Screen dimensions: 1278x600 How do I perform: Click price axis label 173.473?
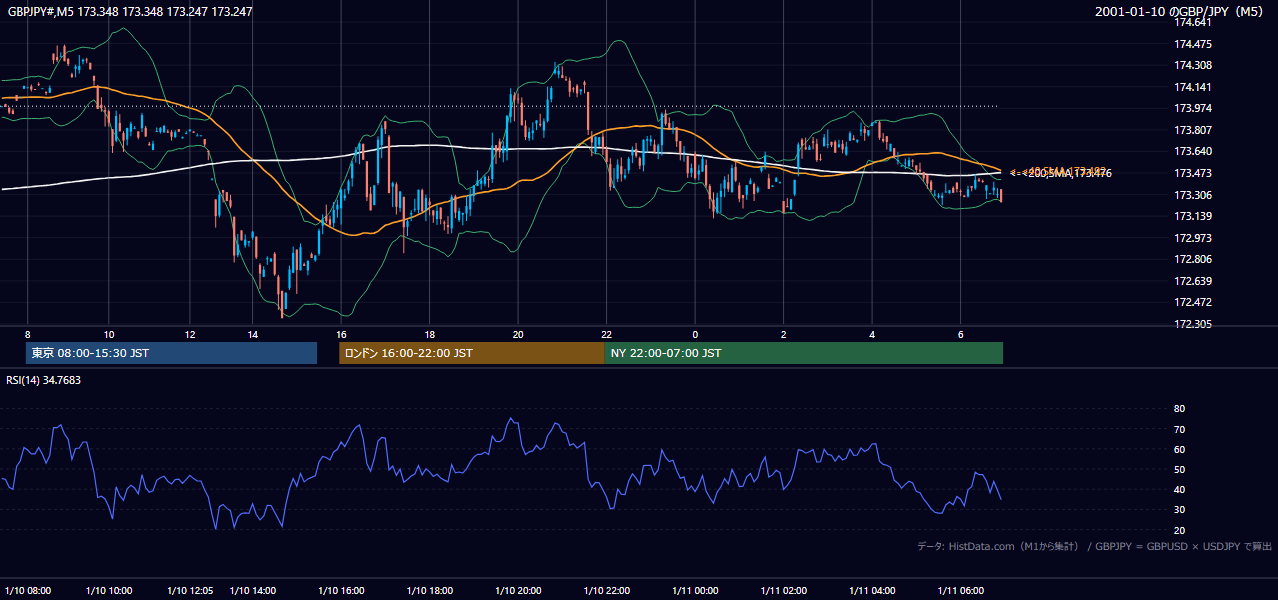pyautogui.click(x=1192, y=173)
